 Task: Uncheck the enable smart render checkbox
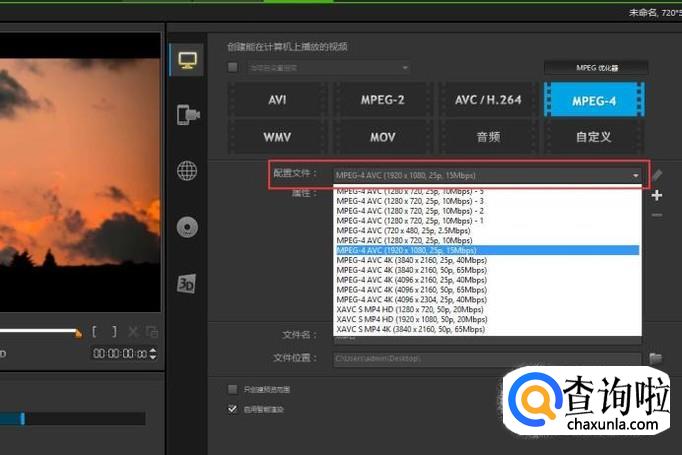tap(233, 409)
